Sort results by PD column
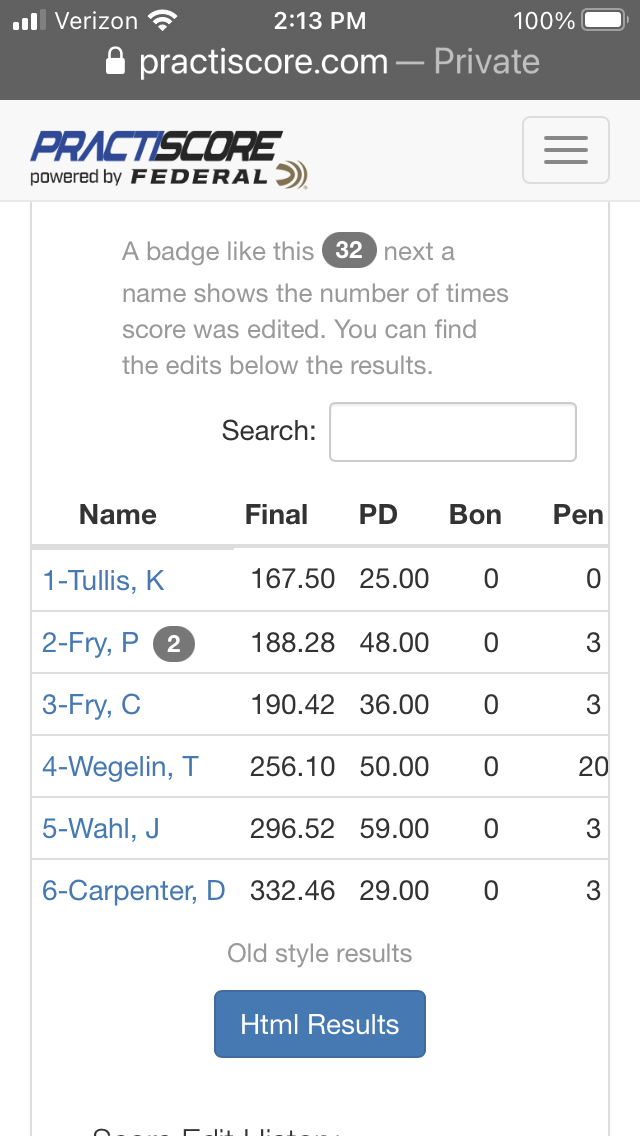The height and width of the screenshot is (1136, 640). tap(378, 515)
